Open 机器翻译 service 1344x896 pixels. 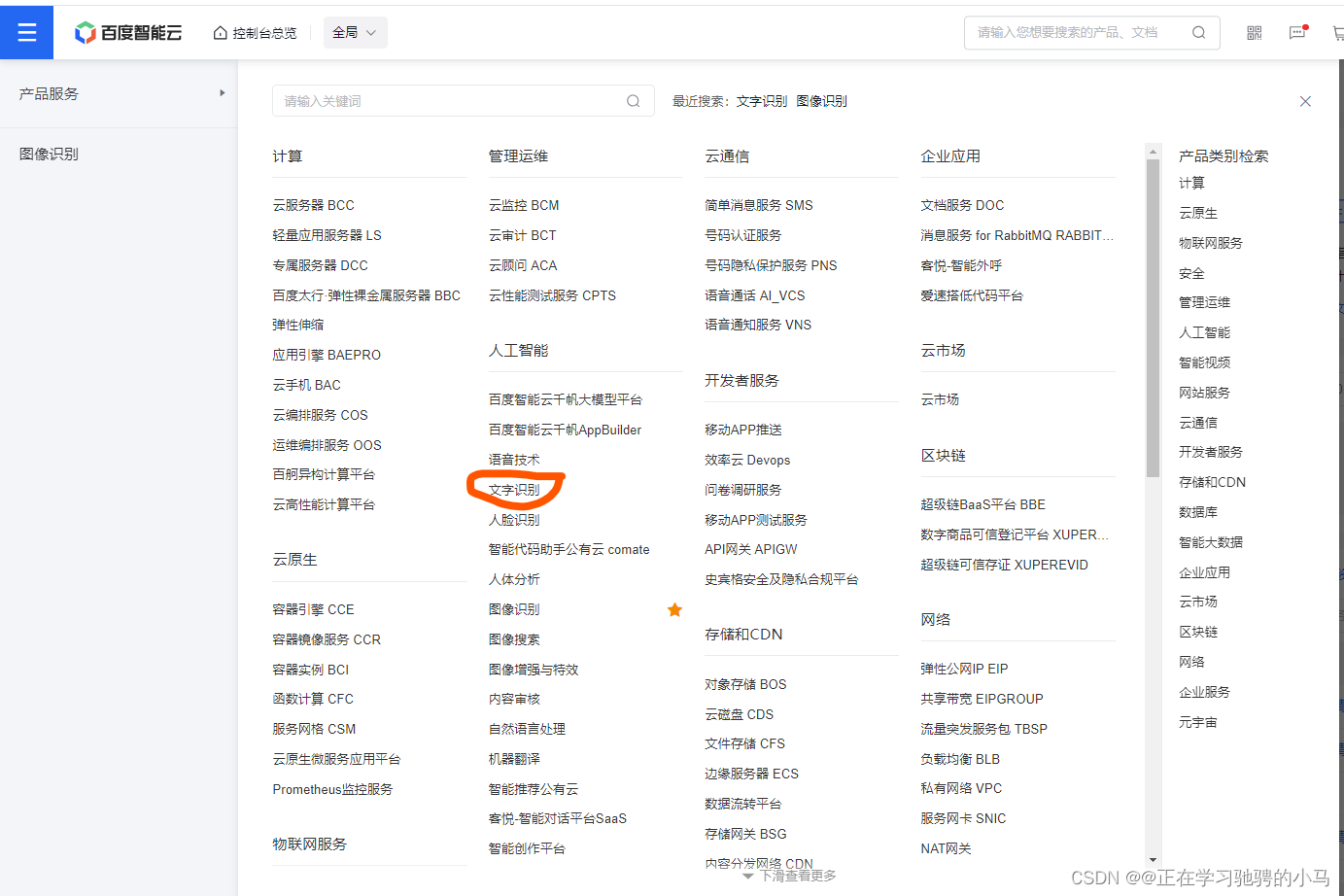coord(514,759)
